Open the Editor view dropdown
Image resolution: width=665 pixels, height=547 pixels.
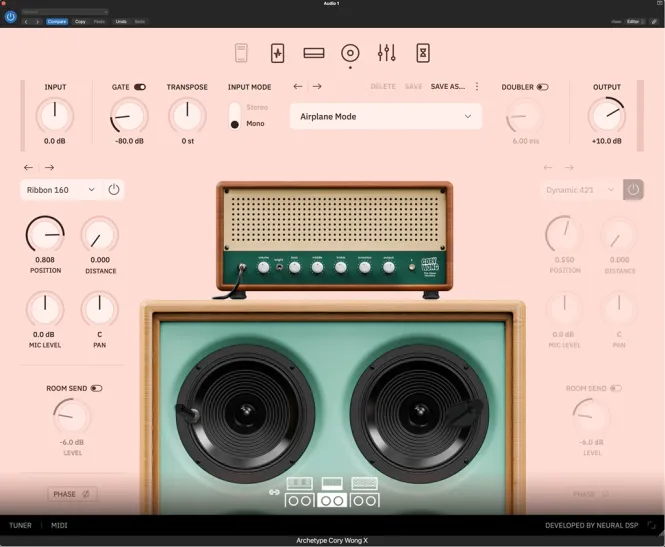tap(636, 22)
